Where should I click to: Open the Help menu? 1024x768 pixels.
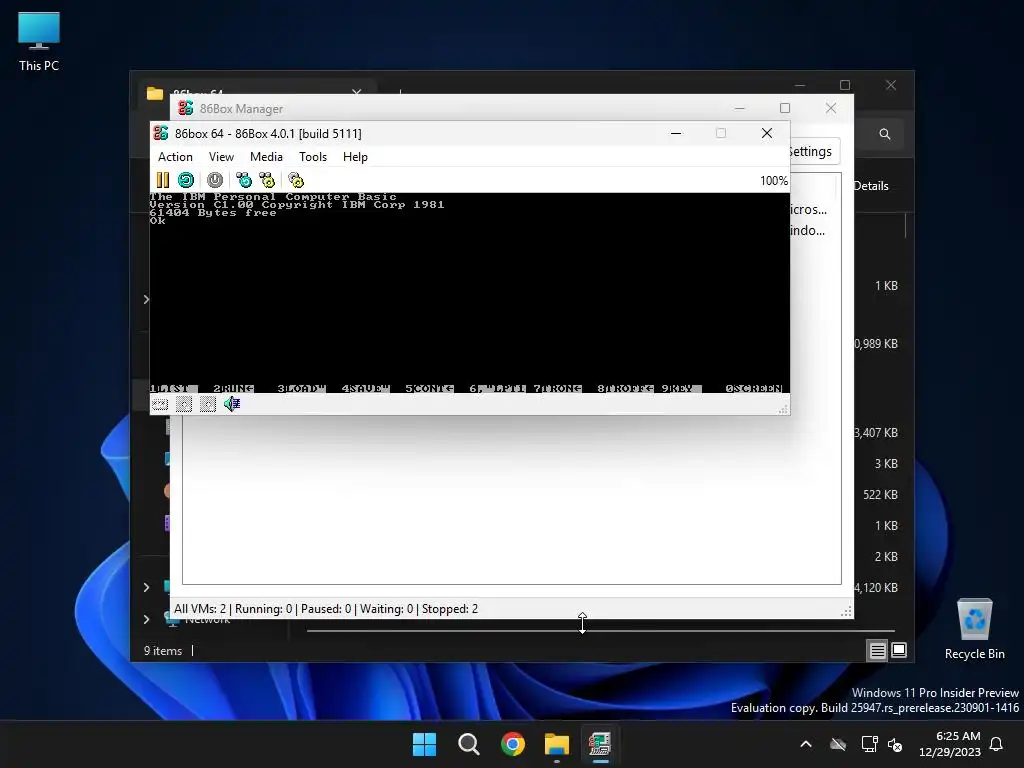[355, 157]
